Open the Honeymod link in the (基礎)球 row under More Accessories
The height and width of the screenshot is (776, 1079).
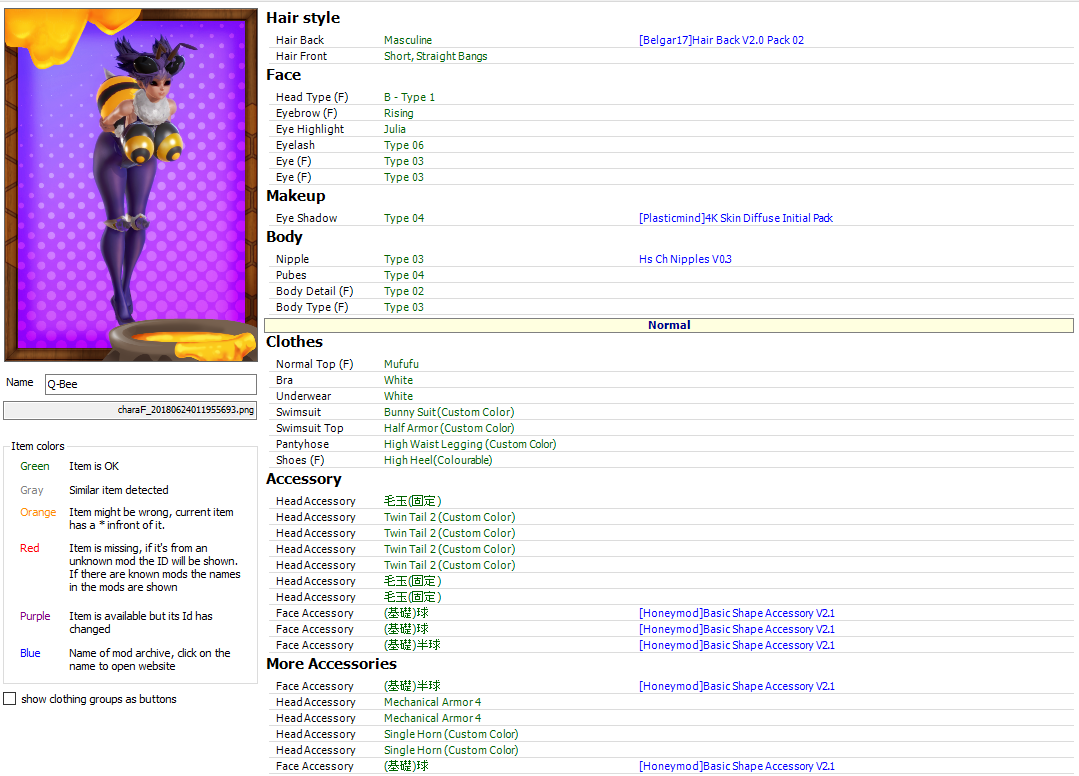click(x=736, y=766)
